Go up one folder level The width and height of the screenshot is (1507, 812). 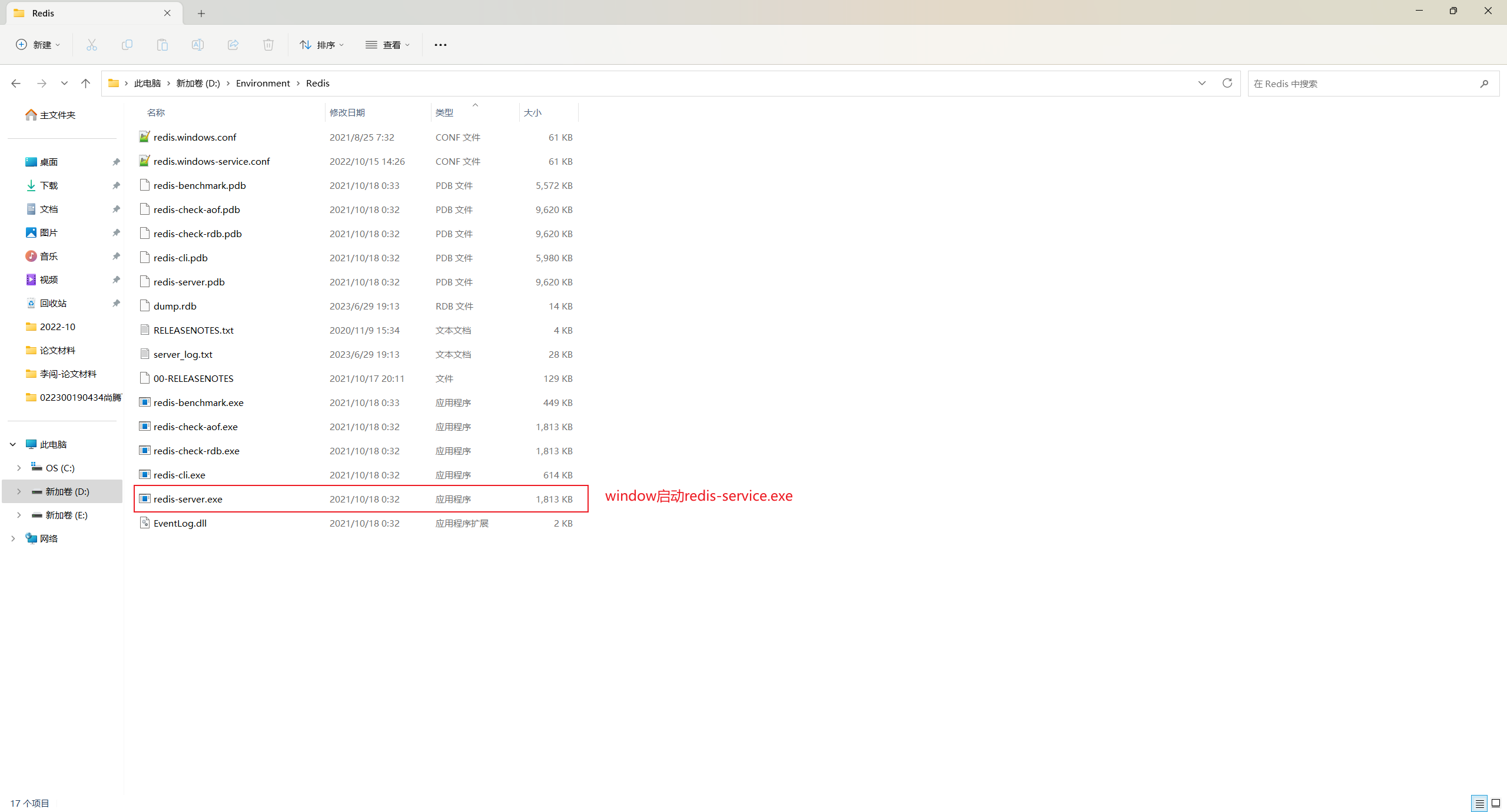point(86,84)
